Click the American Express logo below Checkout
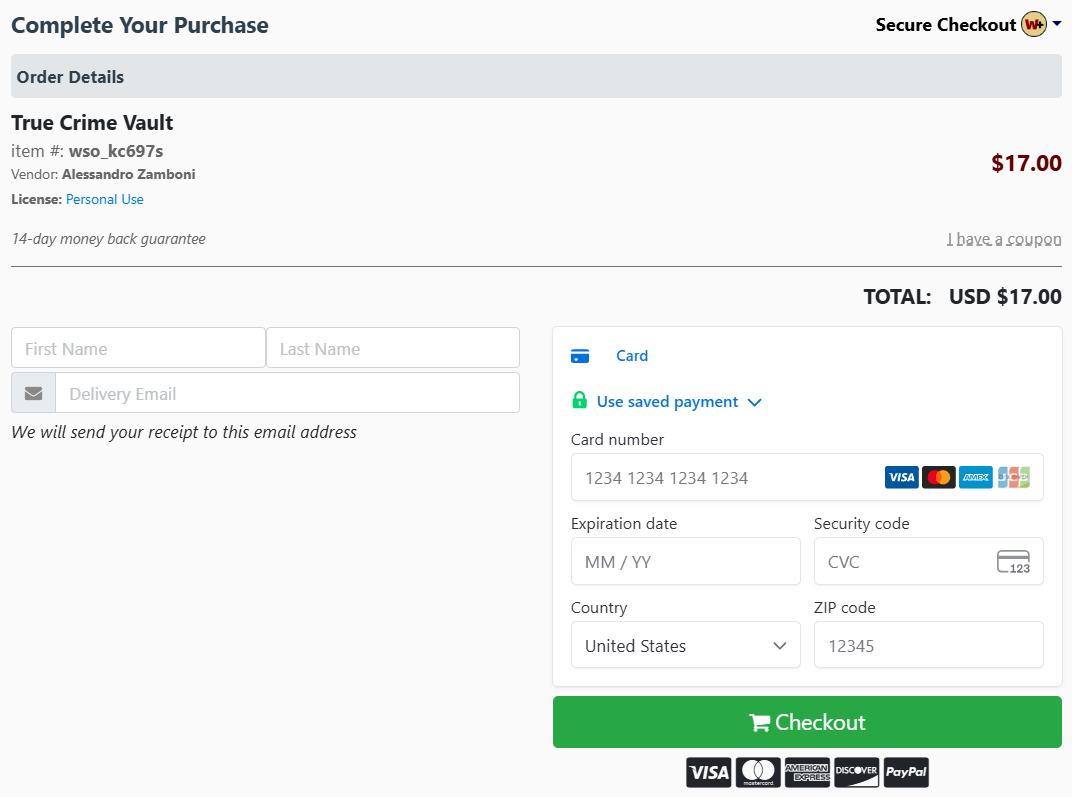The height and width of the screenshot is (797, 1072). point(807,772)
